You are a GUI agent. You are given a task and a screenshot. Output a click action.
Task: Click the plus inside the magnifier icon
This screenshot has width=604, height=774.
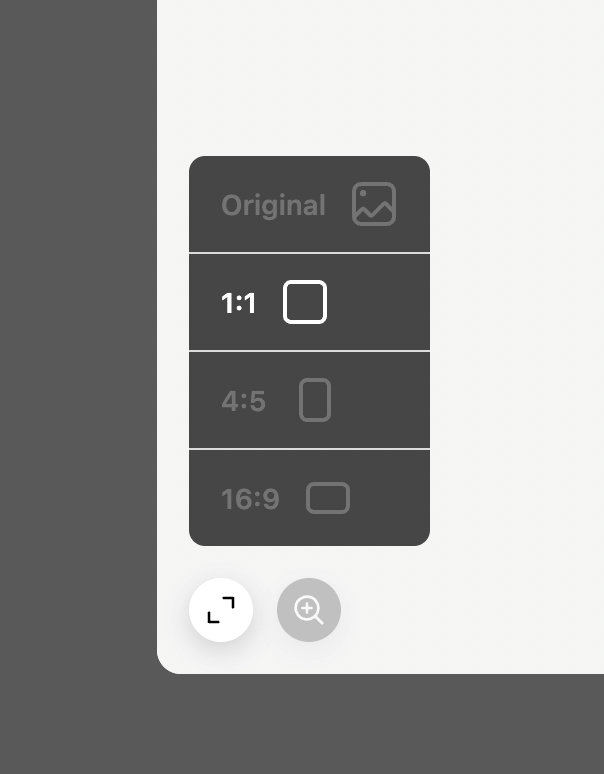coord(306,607)
